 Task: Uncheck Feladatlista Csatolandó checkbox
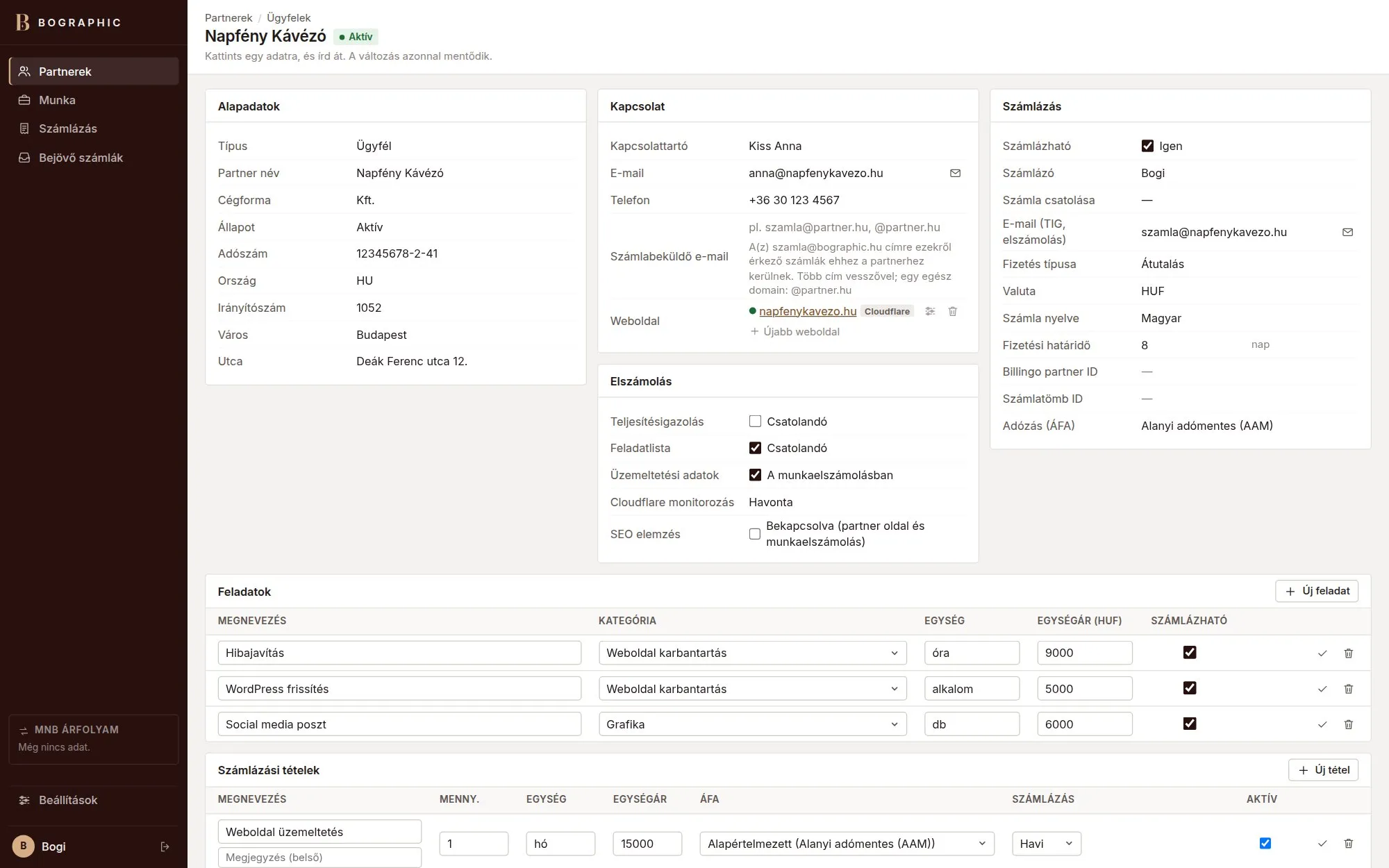click(755, 448)
